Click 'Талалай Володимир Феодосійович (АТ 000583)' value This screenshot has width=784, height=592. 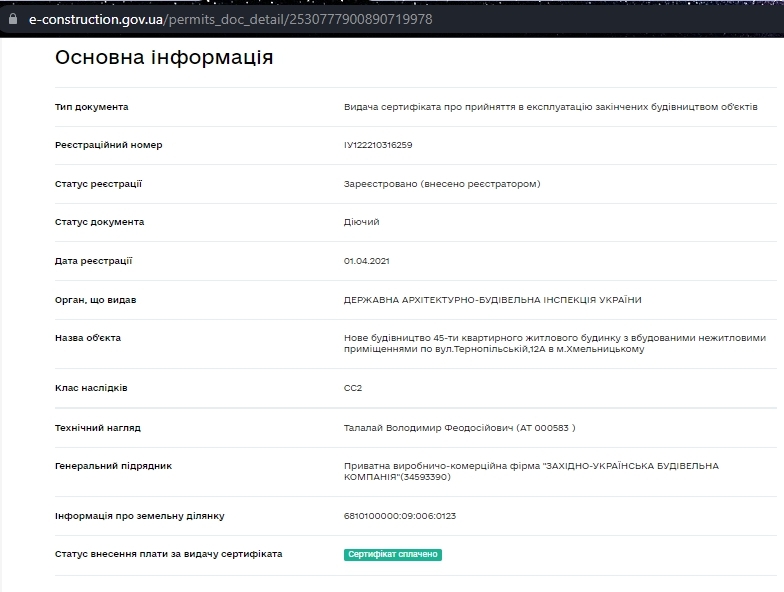click(460, 428)
